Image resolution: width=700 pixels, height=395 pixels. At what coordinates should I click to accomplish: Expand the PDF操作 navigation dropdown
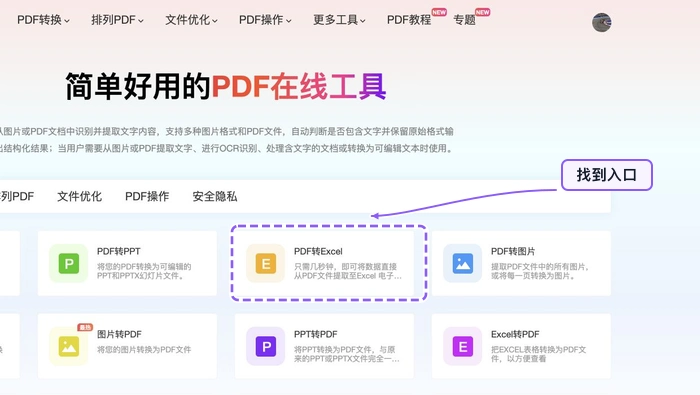point(265,20)
